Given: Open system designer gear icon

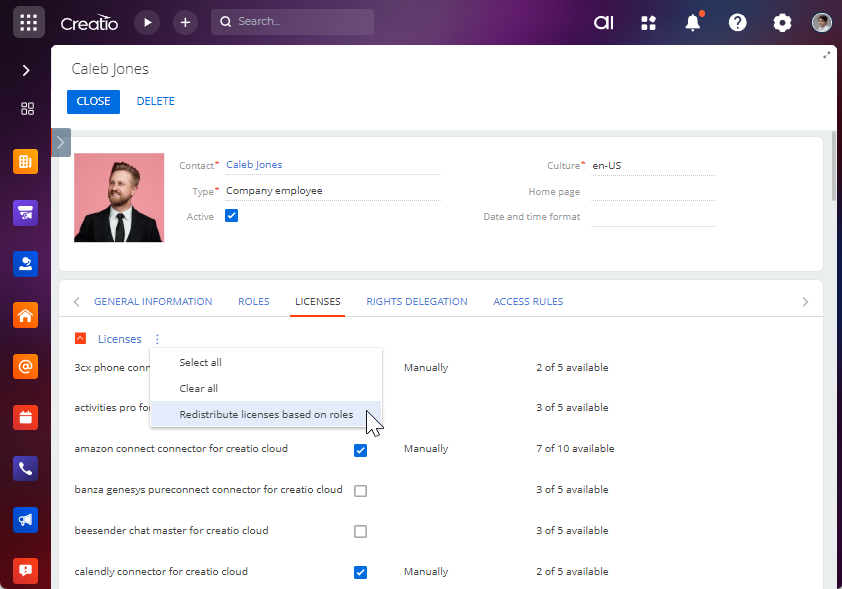Looking at the screenshot, I should (782, 22).
